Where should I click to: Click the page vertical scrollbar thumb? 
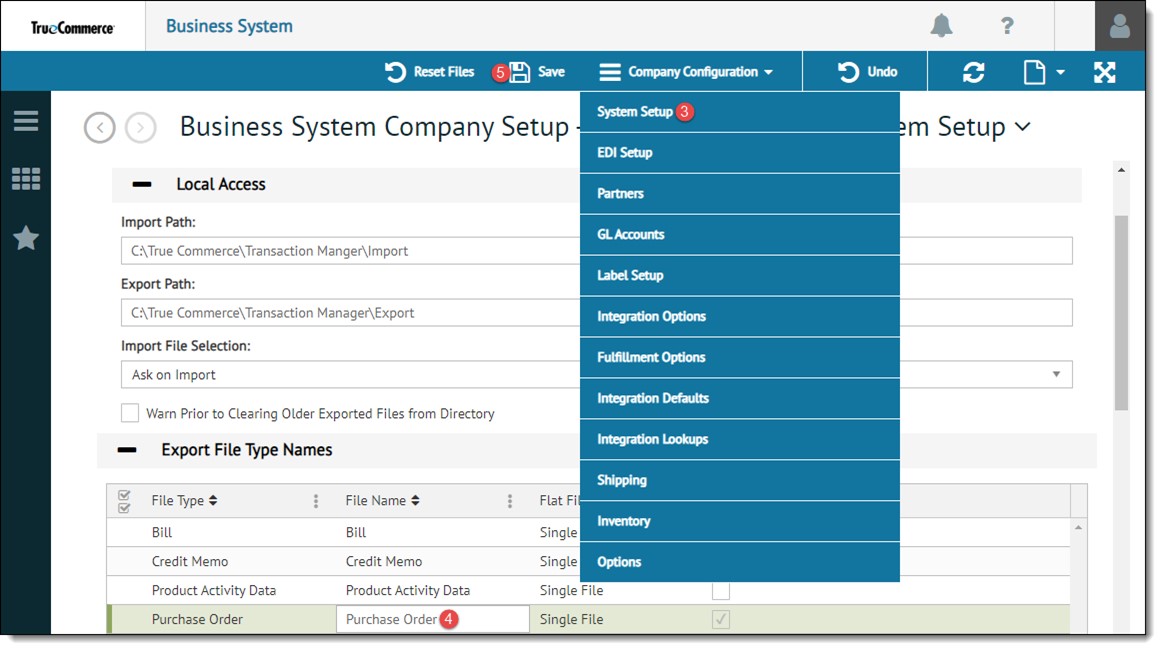(1121, 312)
